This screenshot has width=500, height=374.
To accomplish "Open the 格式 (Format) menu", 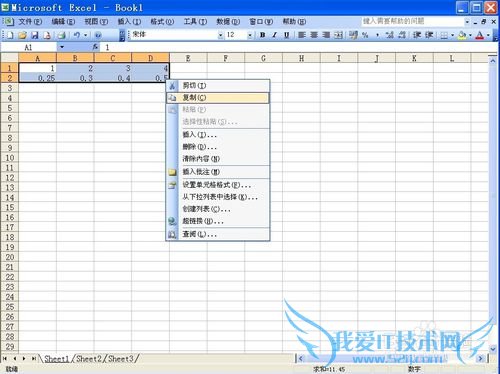I will 162,22.
